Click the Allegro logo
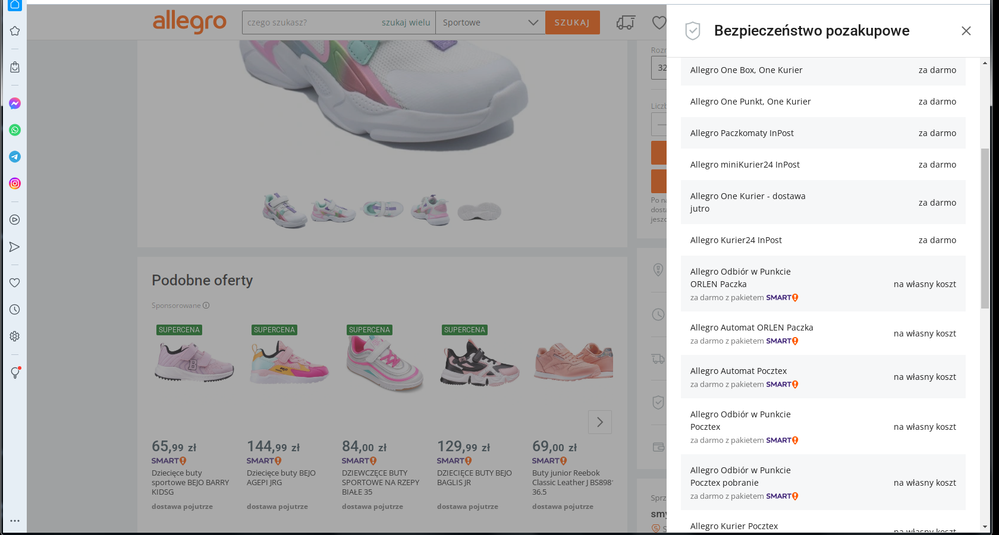999x535 pixels. click(x=189, y=22)
